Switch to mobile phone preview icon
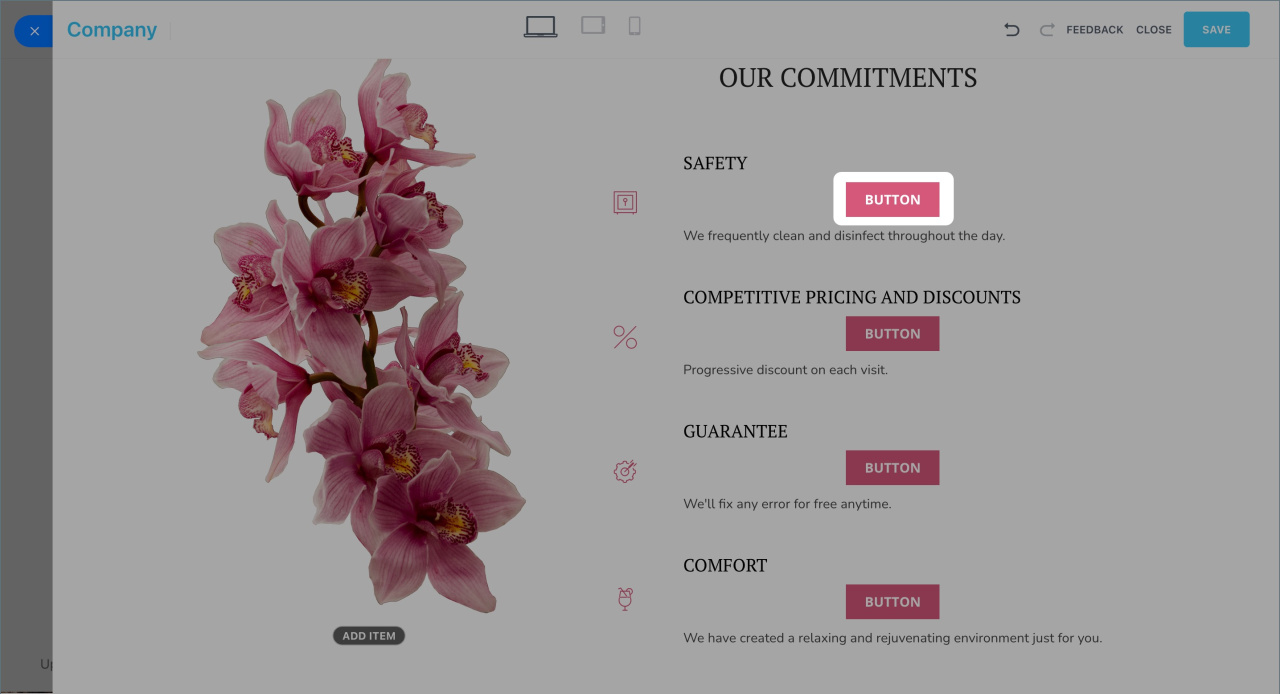Viewport: 1280px width, 694px height. (x=634, y=26)
